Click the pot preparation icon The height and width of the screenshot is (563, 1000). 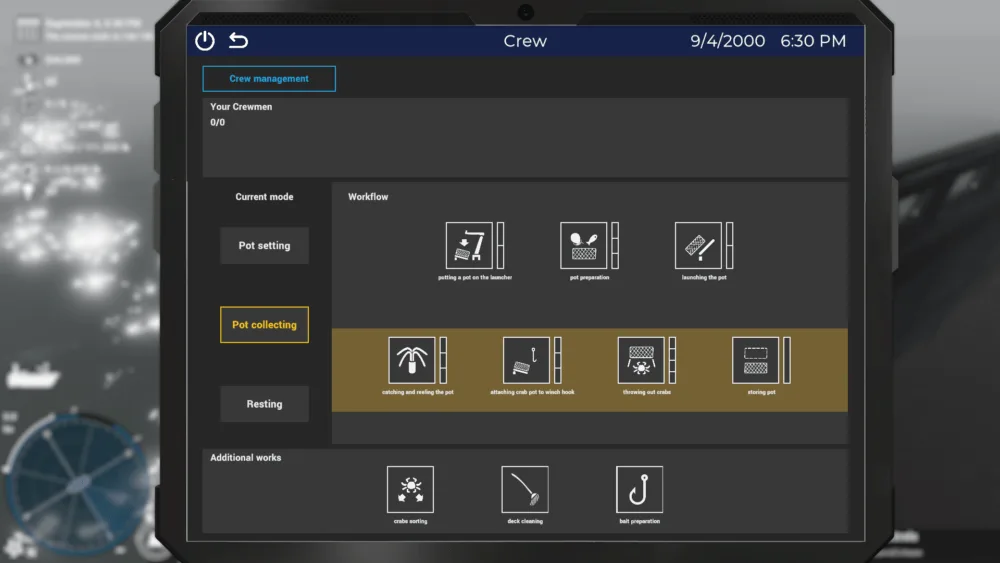point(584,245)
